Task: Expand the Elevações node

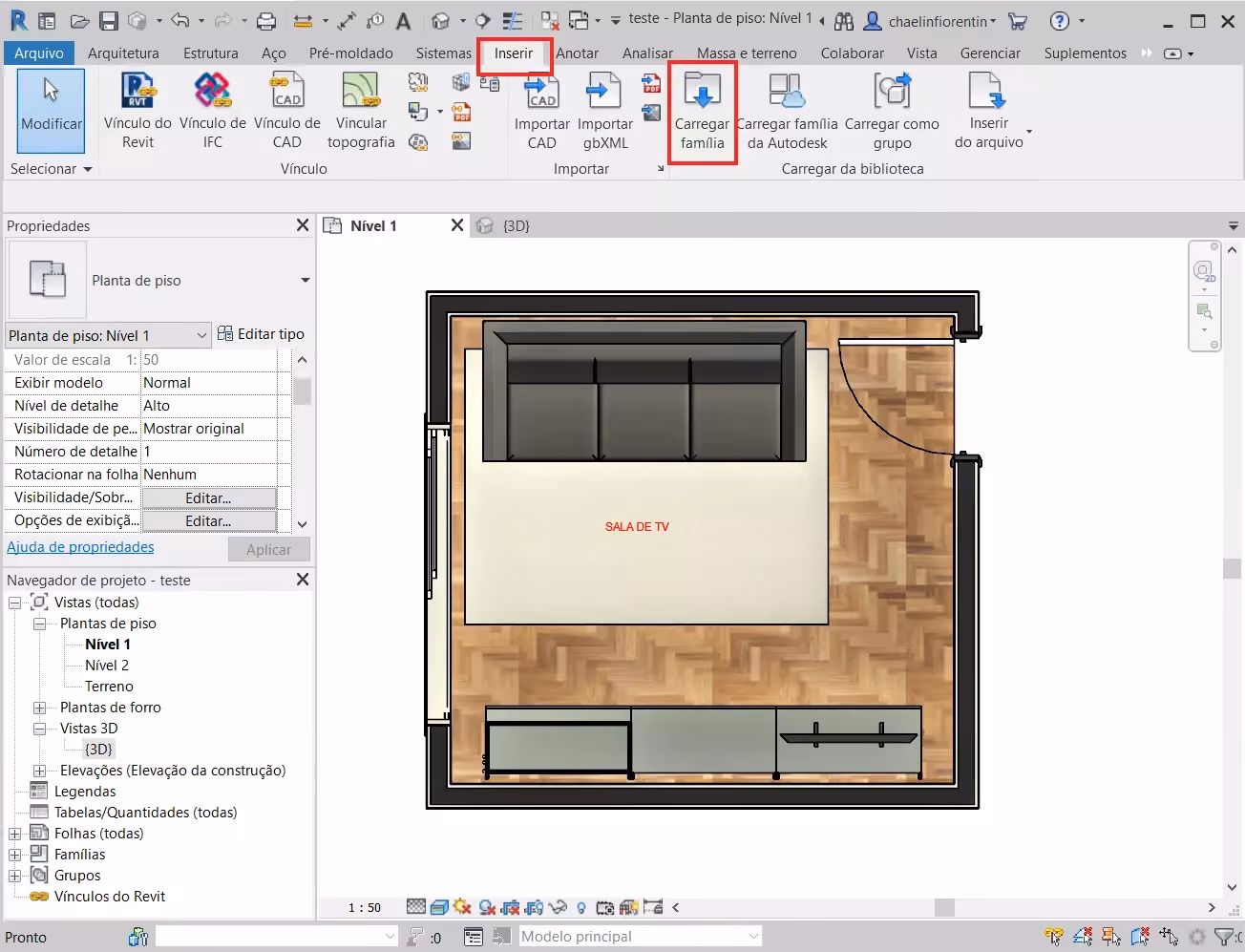Action: coord(40,771)
